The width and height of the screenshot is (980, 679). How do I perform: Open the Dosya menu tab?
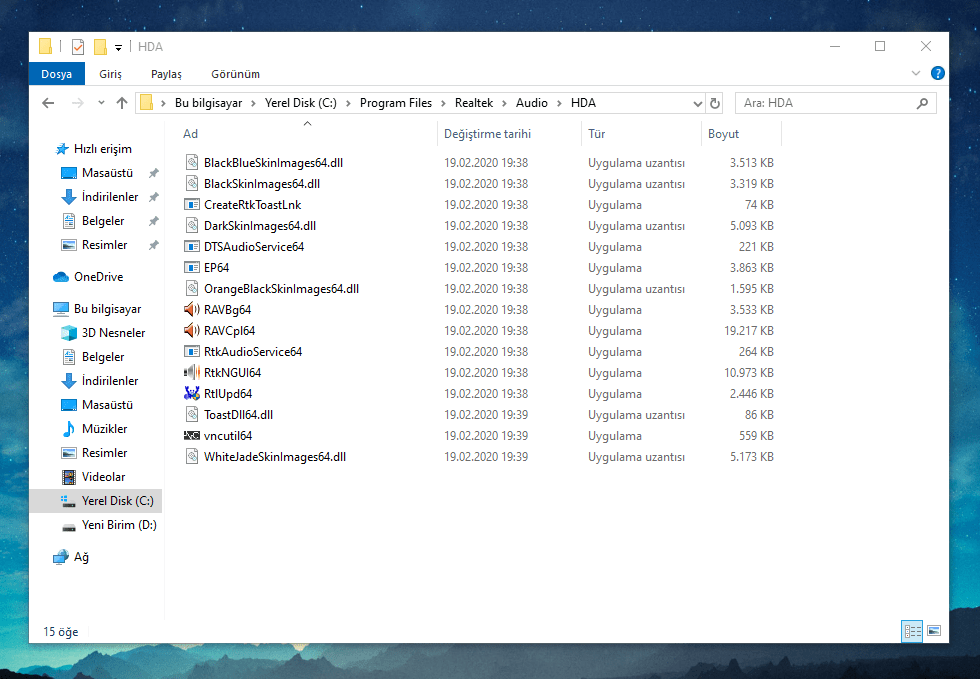tap(56, 74)
